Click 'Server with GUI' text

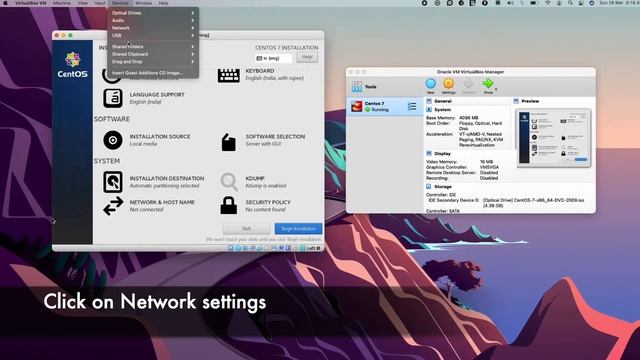pos(263,144)
